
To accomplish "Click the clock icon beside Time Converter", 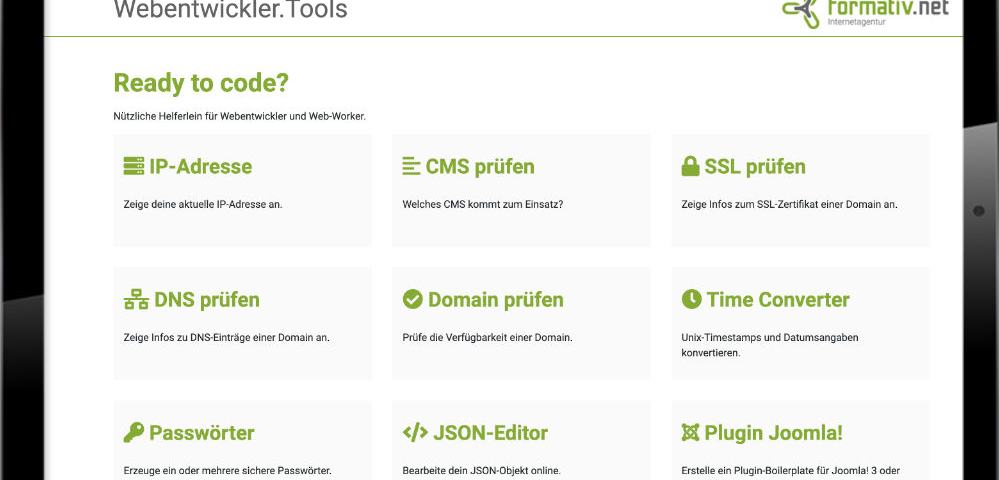I will [x=691, y=300].
